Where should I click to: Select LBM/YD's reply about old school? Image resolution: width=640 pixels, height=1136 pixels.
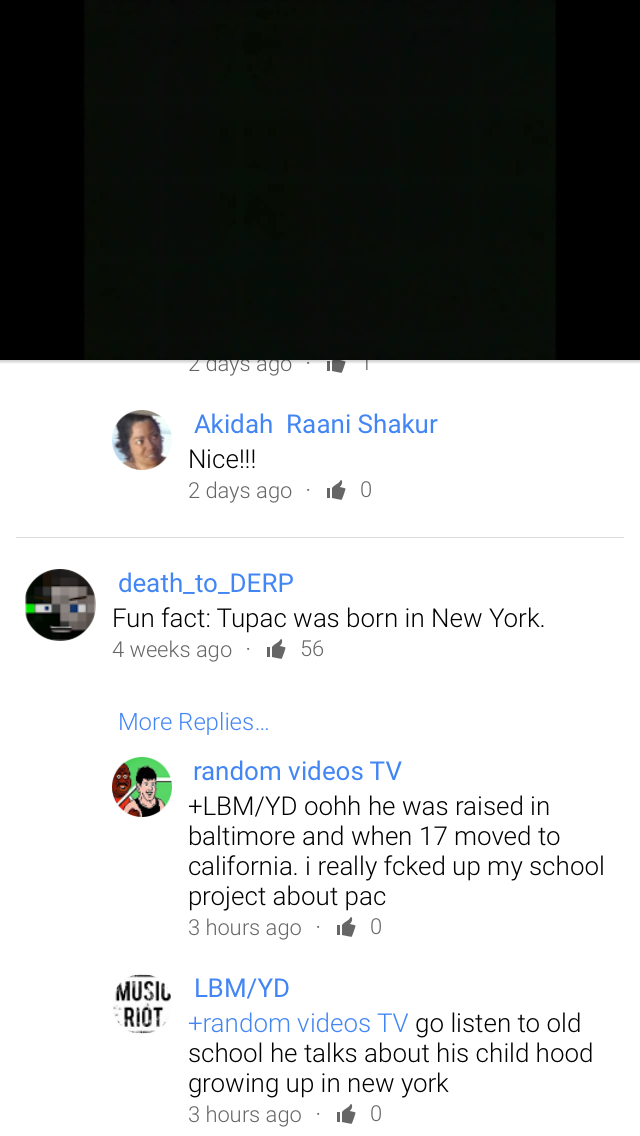click(391, 1053)
